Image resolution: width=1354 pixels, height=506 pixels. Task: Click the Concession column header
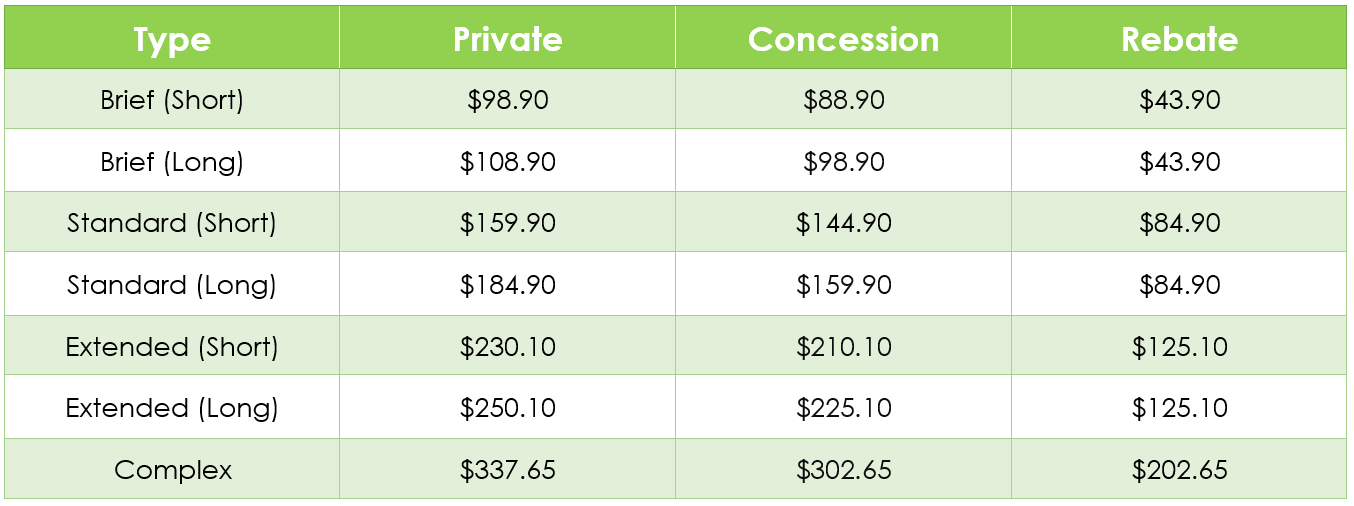(844, 39)
